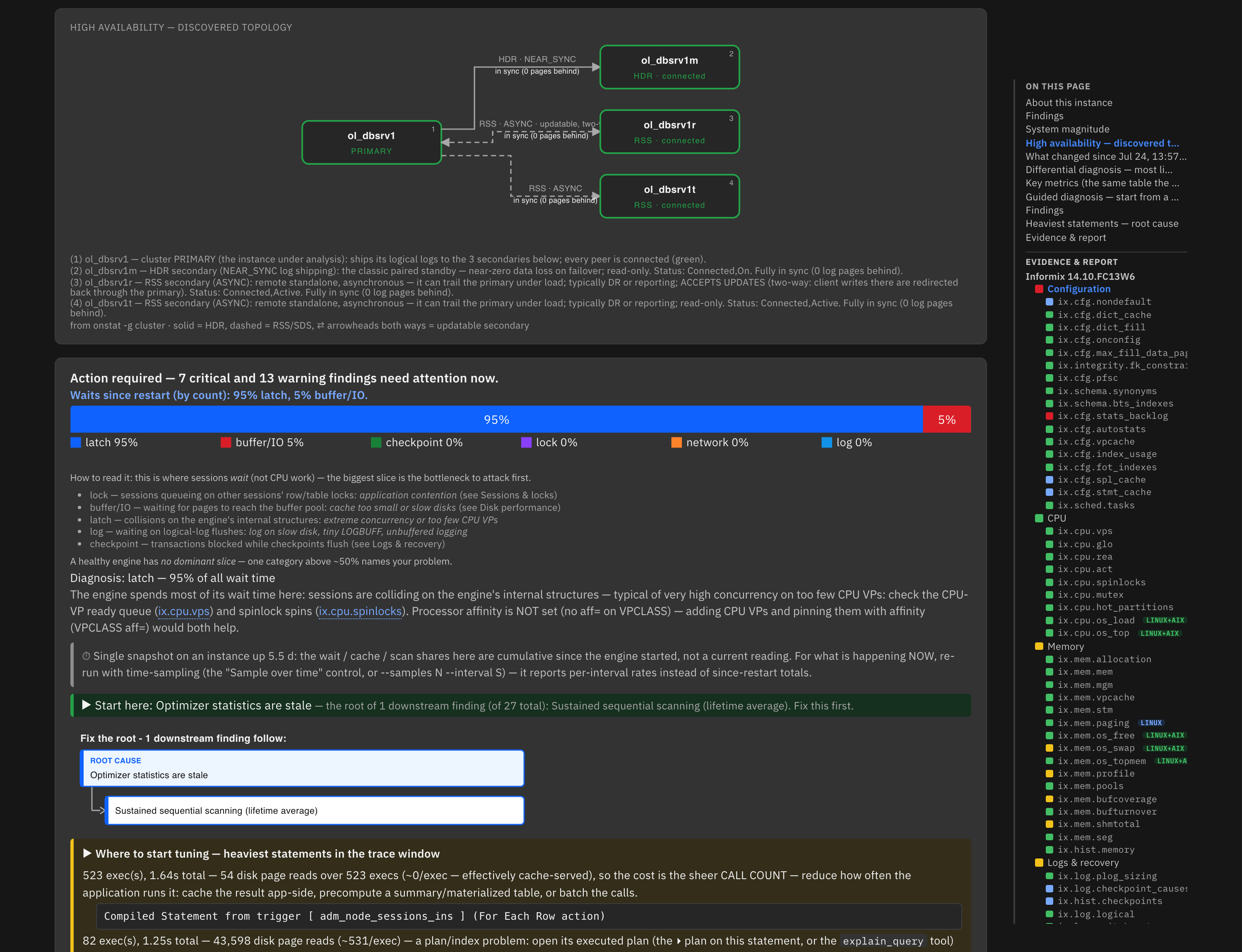Go to 'Evidence & report' page link
Screen dimensions: 1242x952
[1066, 238]
